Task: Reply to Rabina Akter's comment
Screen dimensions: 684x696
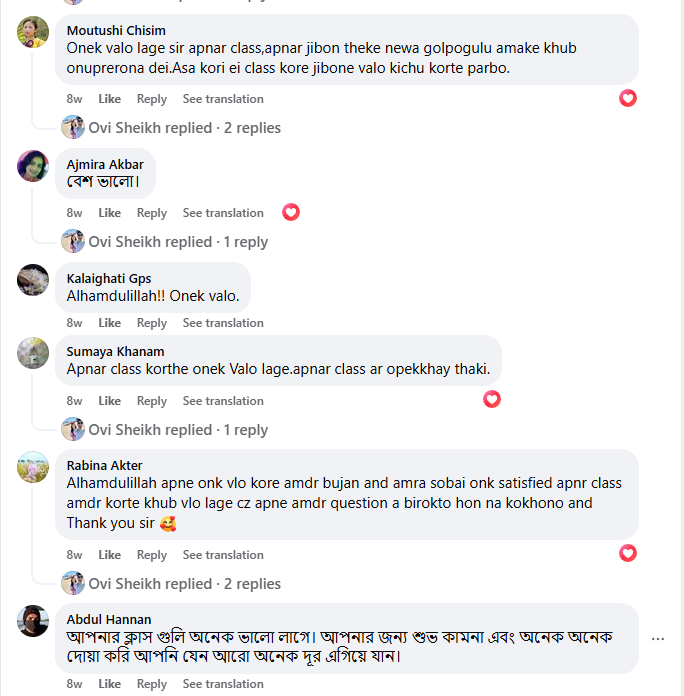Action: coord(152,555)
